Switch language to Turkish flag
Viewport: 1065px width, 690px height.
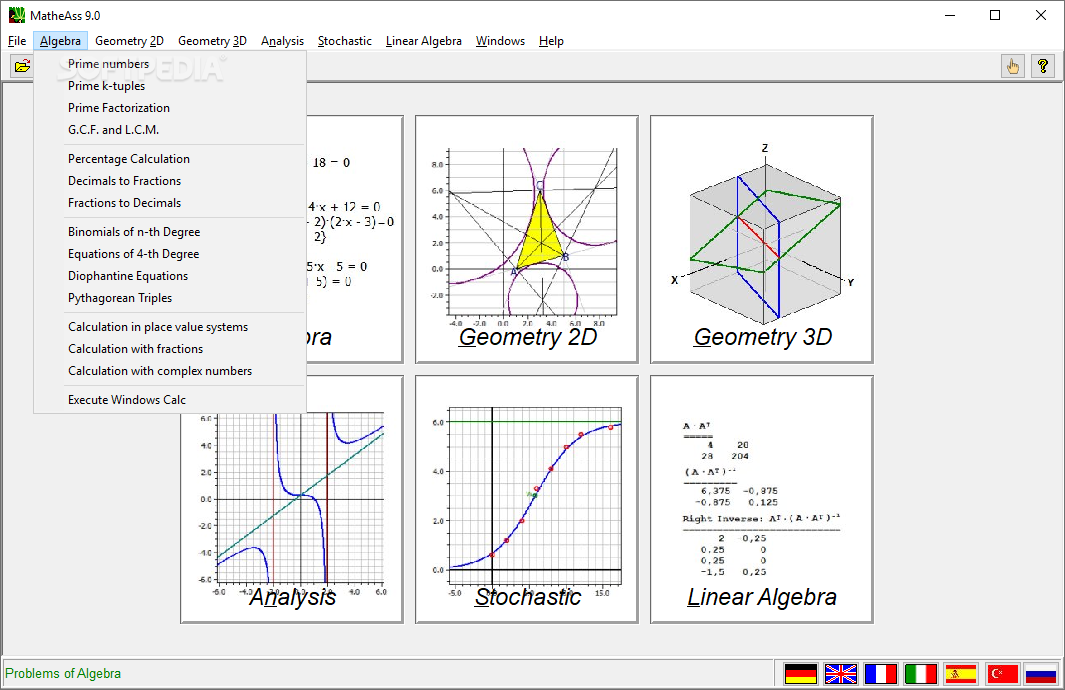(1002, 674)
